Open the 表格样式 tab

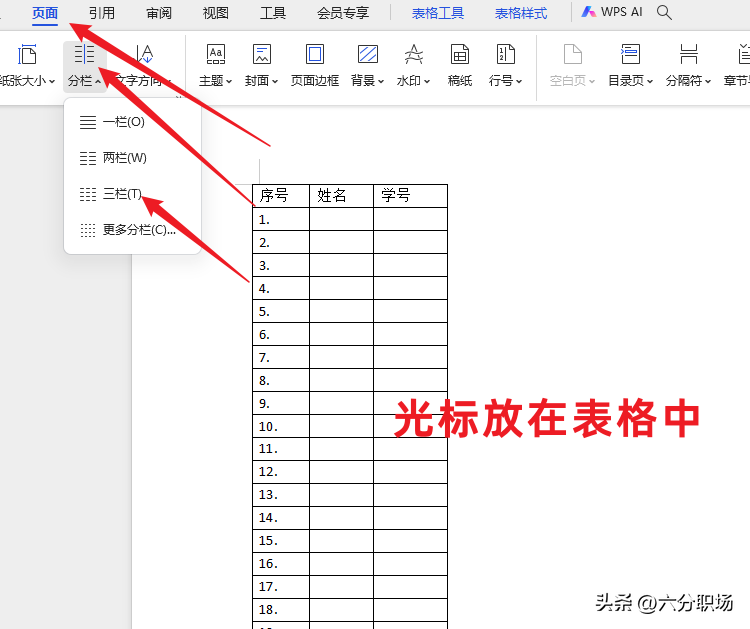point(521,13)
